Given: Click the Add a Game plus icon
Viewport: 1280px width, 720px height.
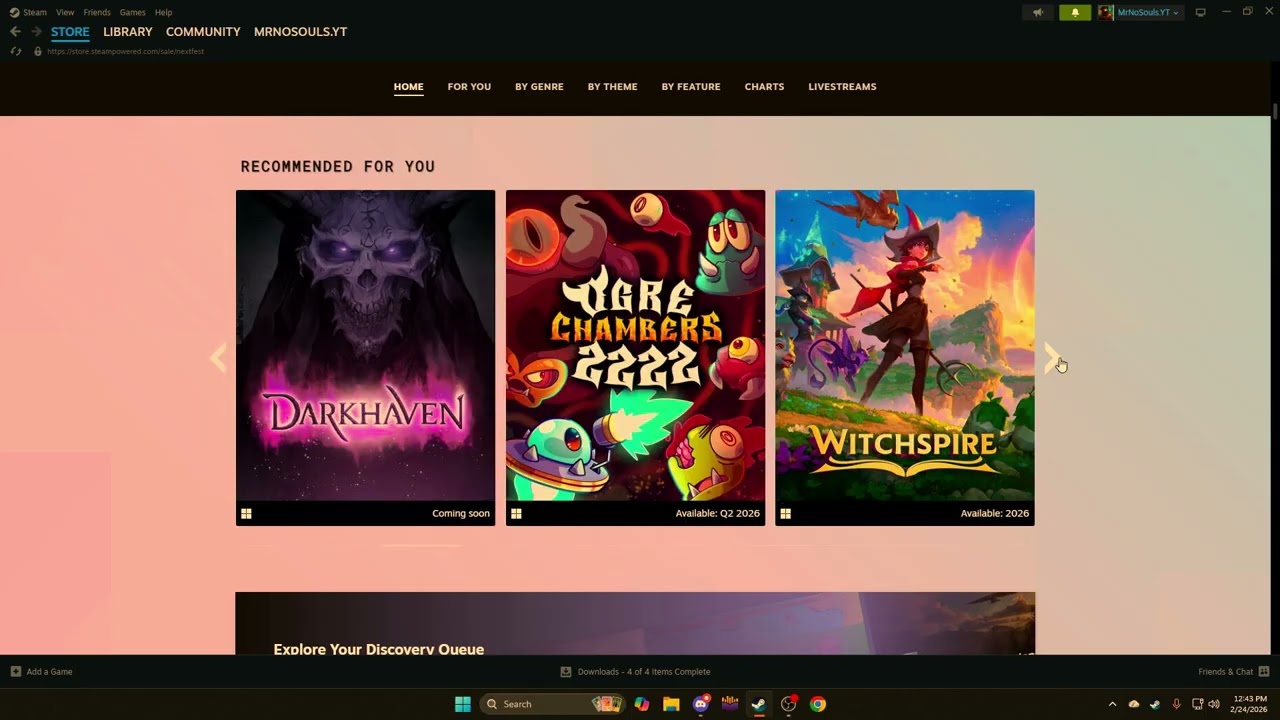Looking at the screenshot, I should (x=16, y=672).
